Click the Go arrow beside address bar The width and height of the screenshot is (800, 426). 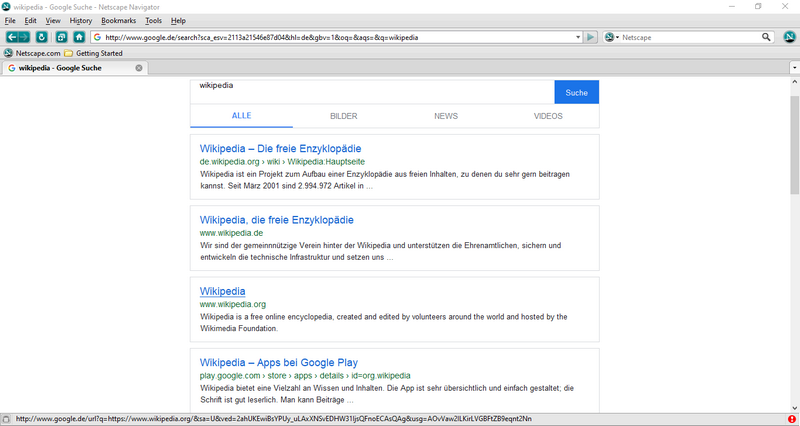pyautogui.click(x=591, y=37)
